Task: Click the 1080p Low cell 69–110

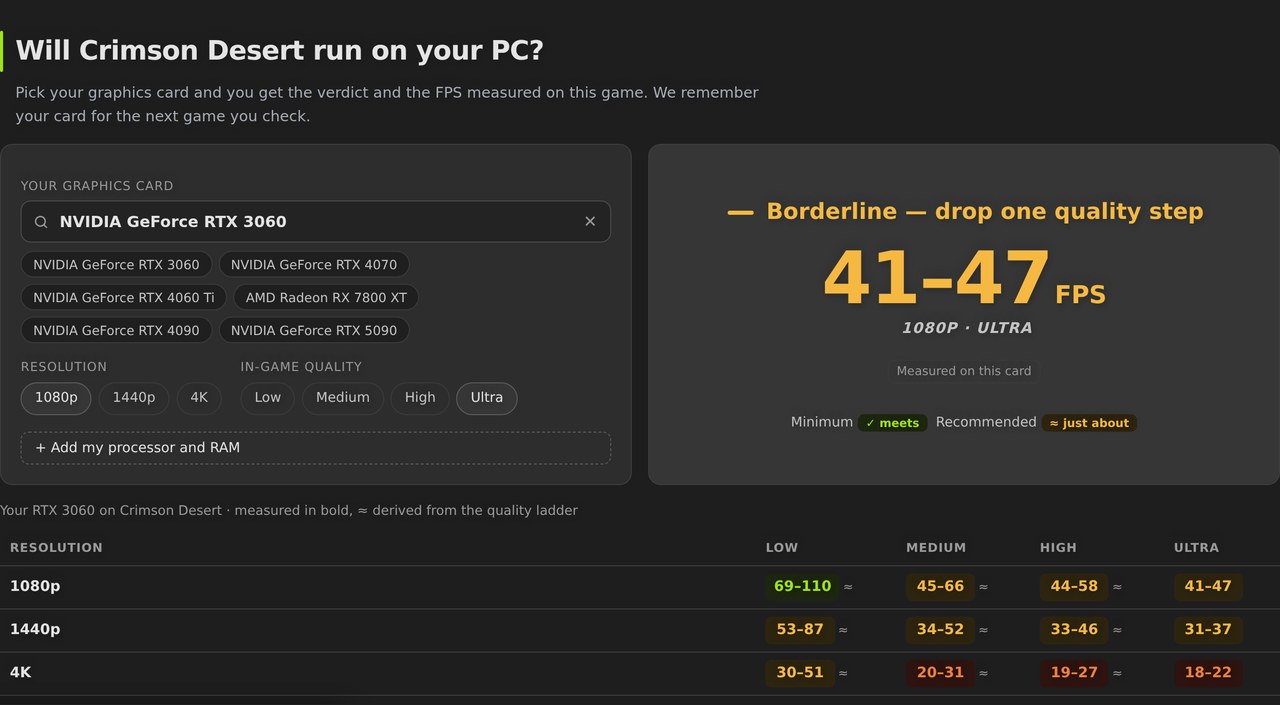Action: [x=802, y=587]
